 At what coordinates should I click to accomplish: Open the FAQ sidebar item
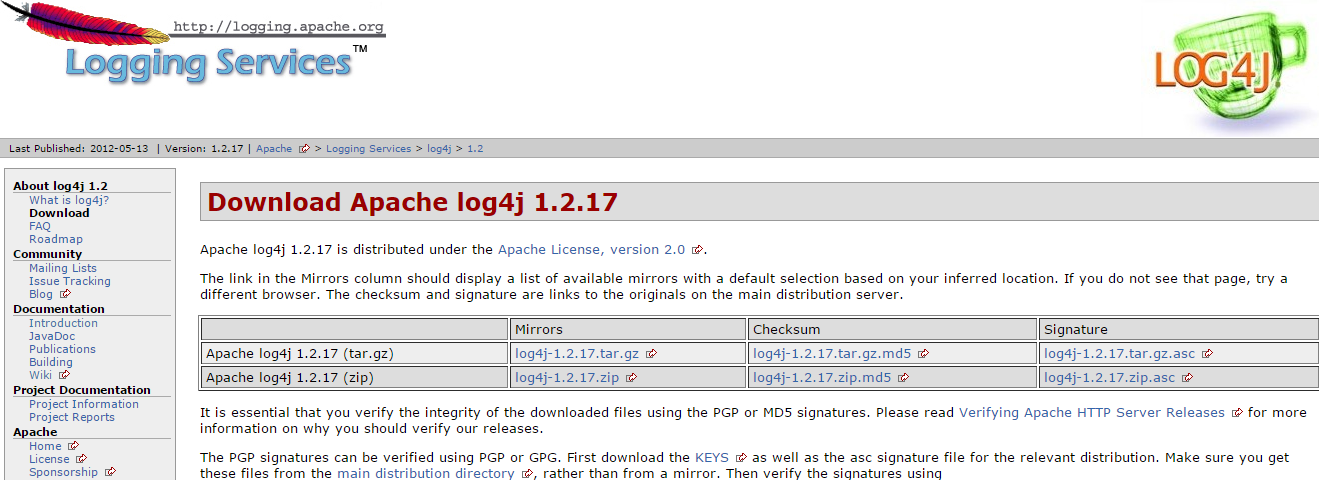(40, 226)
